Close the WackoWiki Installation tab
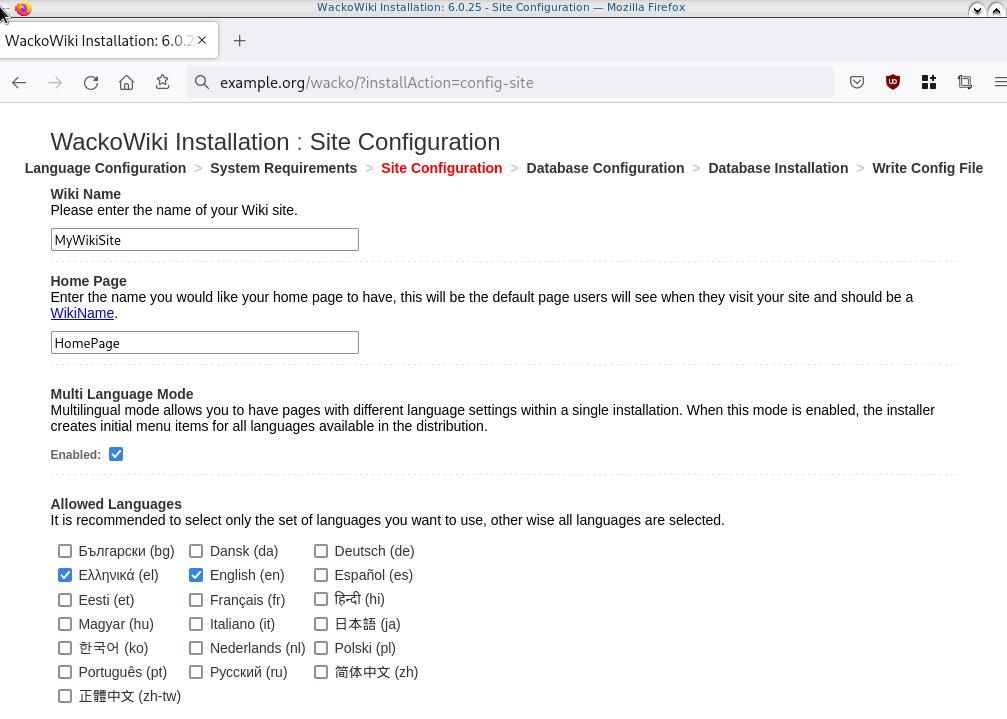The width and height of the screenshot is (1007, 719). (202, 41)
